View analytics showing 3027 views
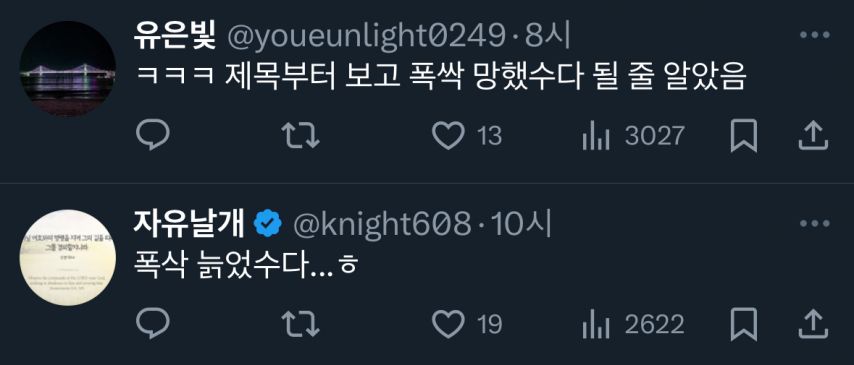Screen dimensions: 854x365 633,135
